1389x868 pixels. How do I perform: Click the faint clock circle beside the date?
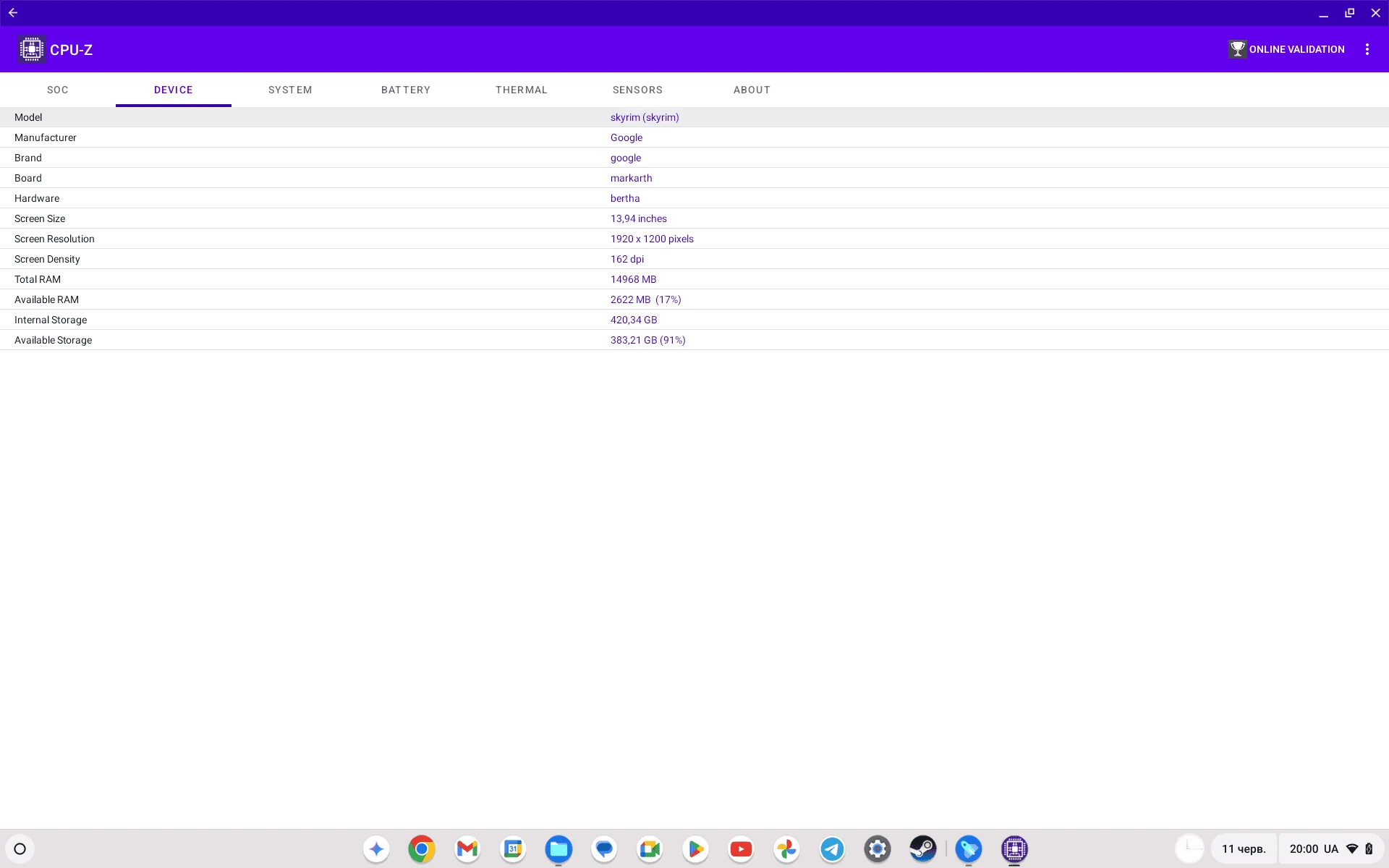click(x=1189, y=848)
